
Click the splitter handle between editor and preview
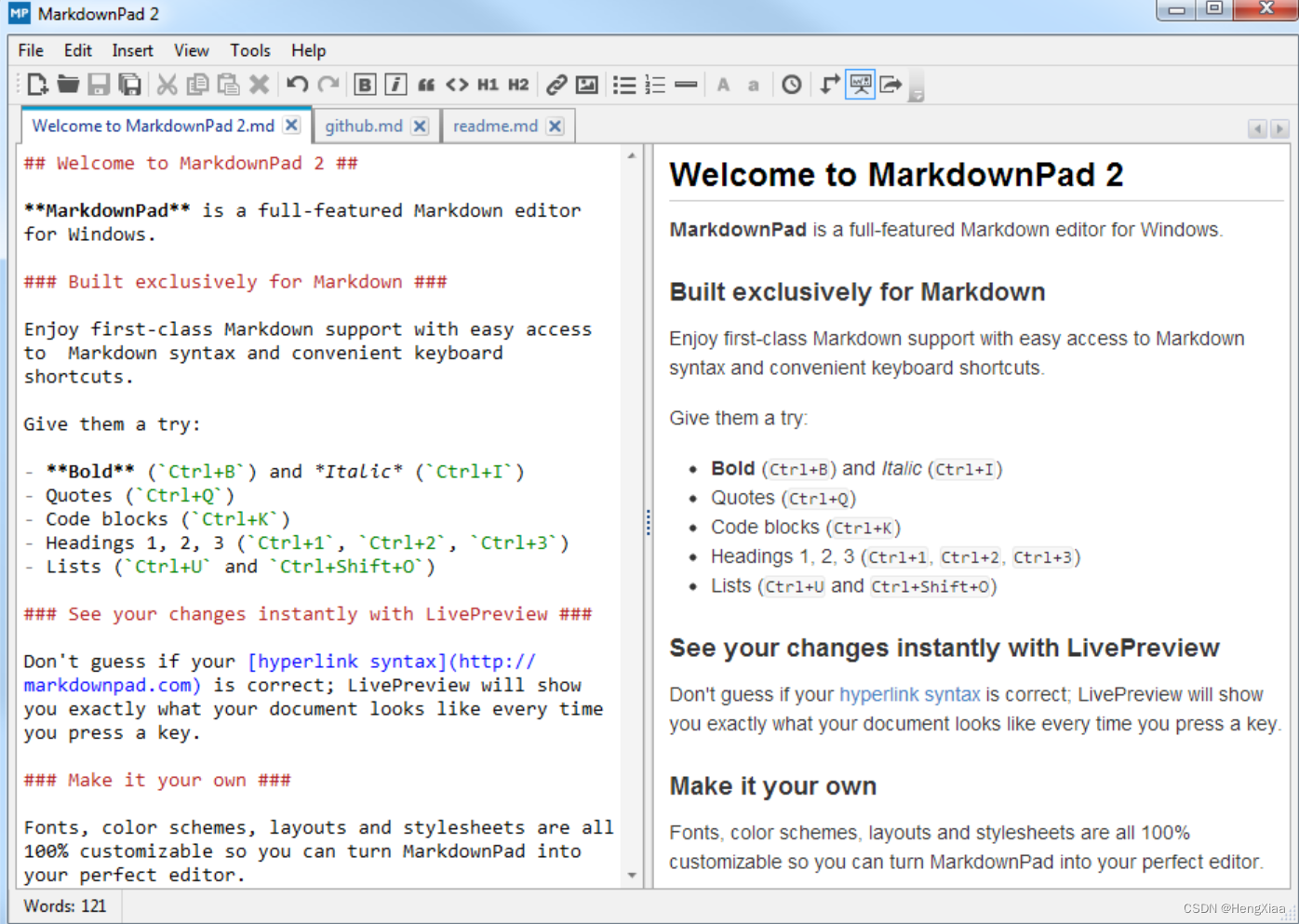pyautogui.click(x=648, y=522)
